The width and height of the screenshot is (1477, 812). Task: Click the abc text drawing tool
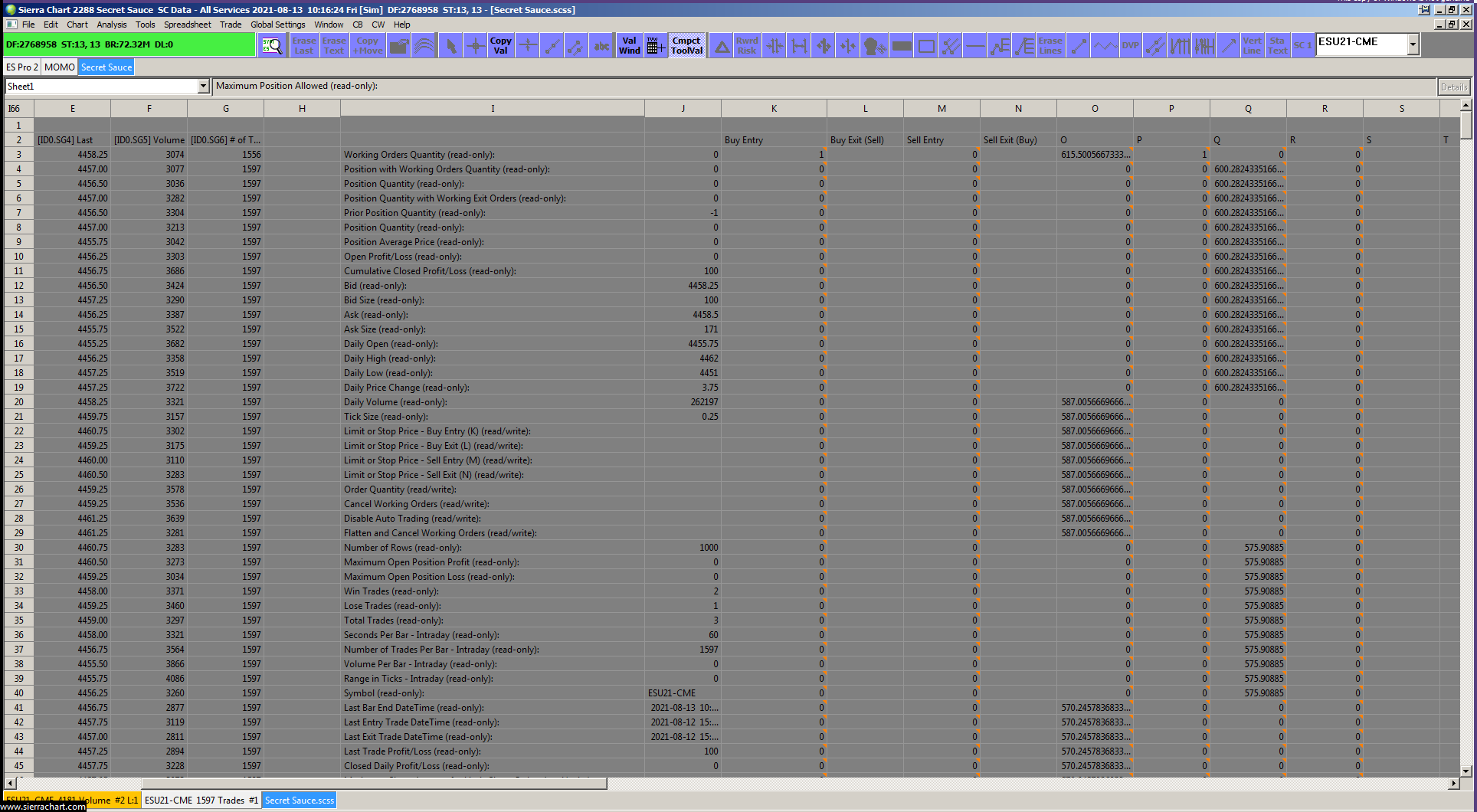pos(601,46)
